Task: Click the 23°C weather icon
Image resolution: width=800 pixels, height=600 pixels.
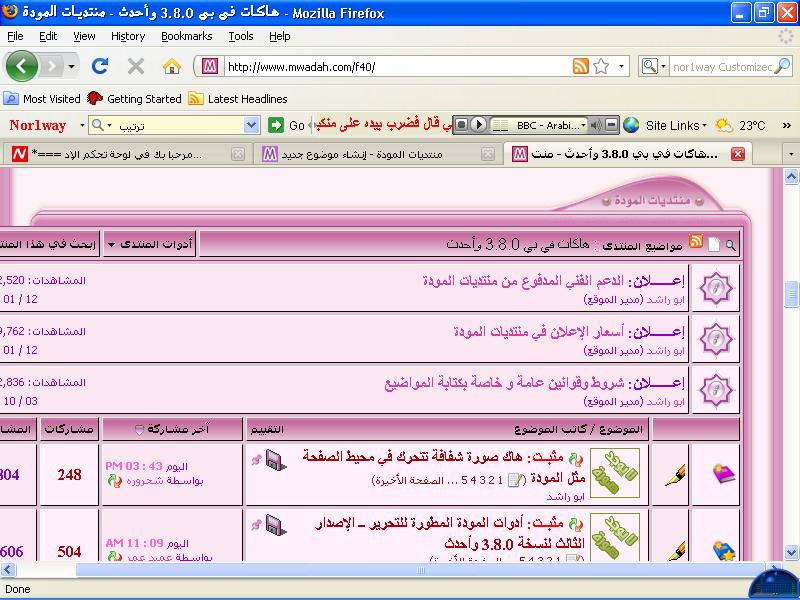Action: click(x=724, y=125)
